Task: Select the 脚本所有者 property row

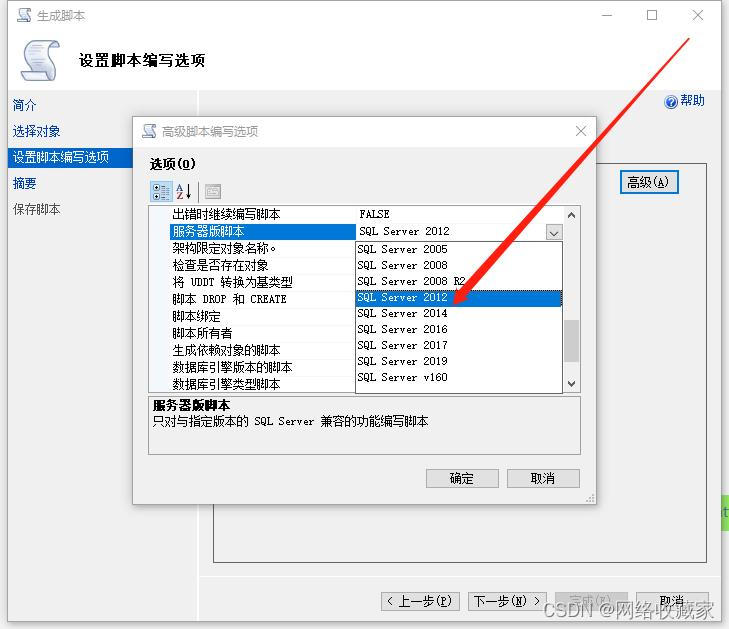Action: click(263, 333)
